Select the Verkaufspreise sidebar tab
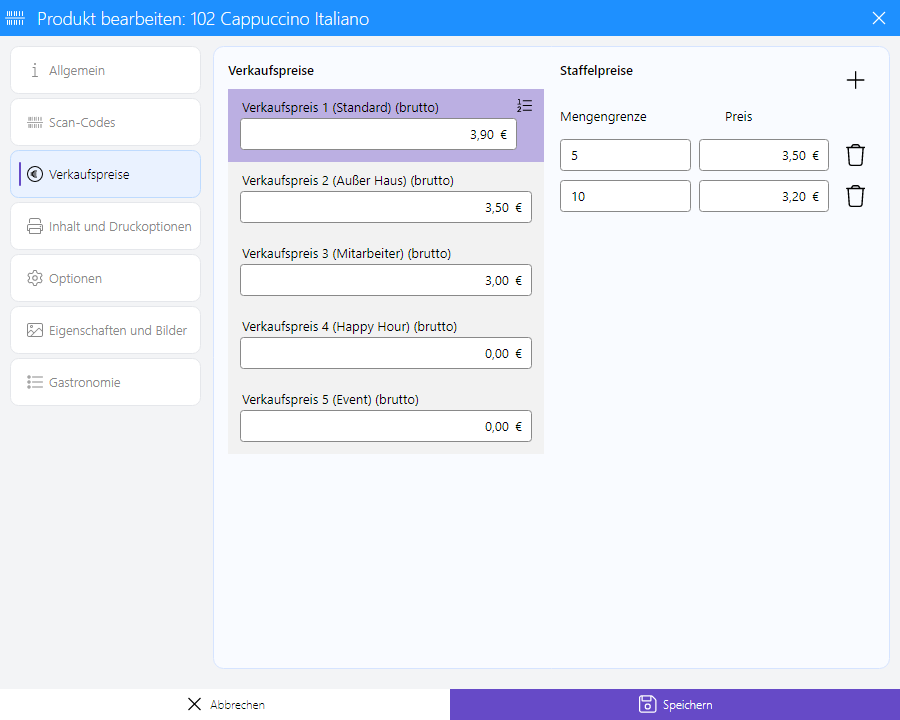This screenshot has height=720, width=900. tap(106, 174)
